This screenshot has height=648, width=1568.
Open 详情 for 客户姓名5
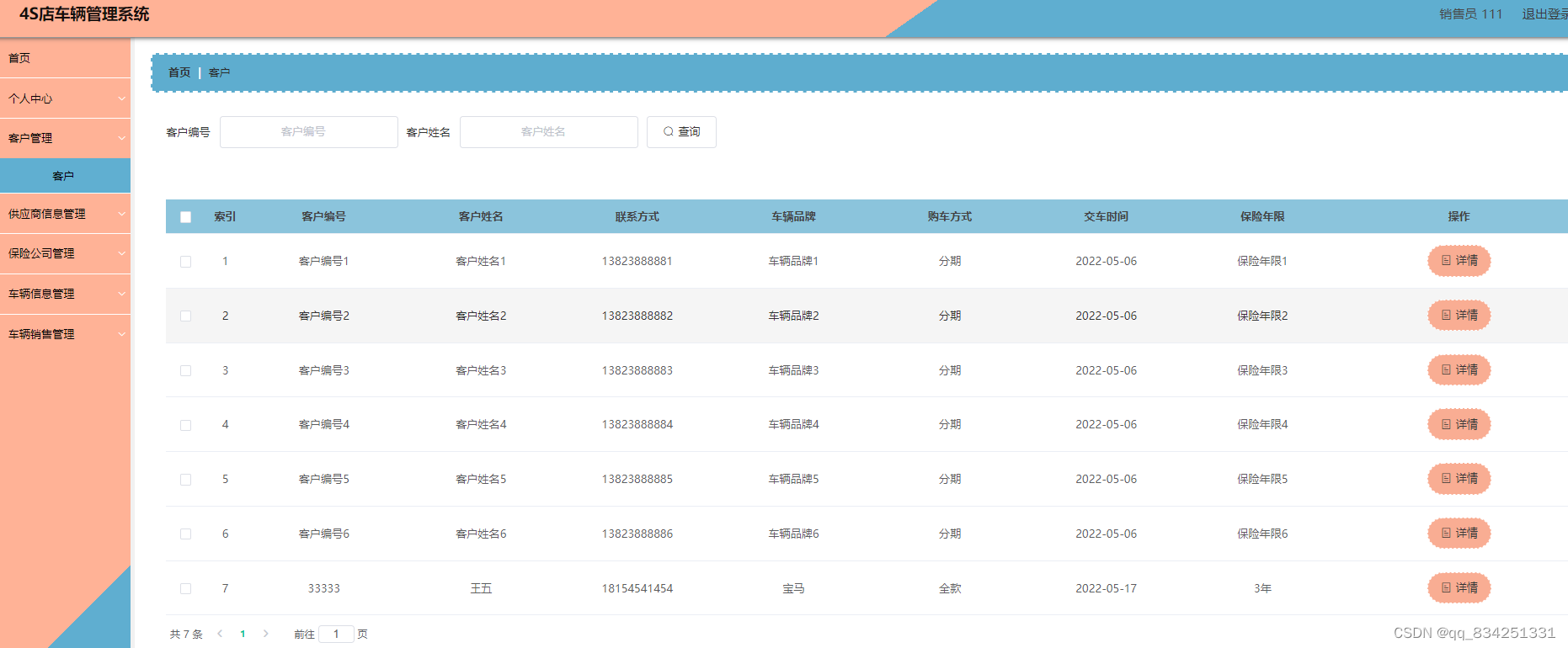(x=1459, y=479)
